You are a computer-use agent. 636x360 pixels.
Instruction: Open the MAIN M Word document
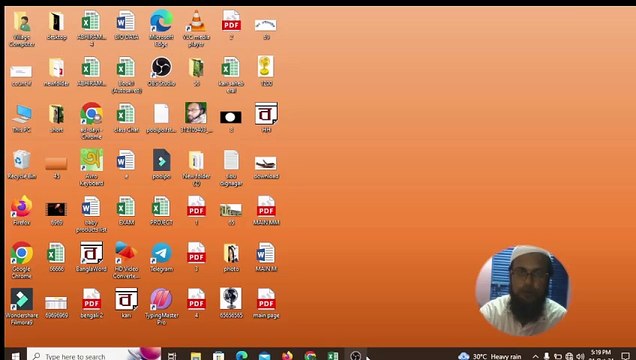click(x=266, y=257)
